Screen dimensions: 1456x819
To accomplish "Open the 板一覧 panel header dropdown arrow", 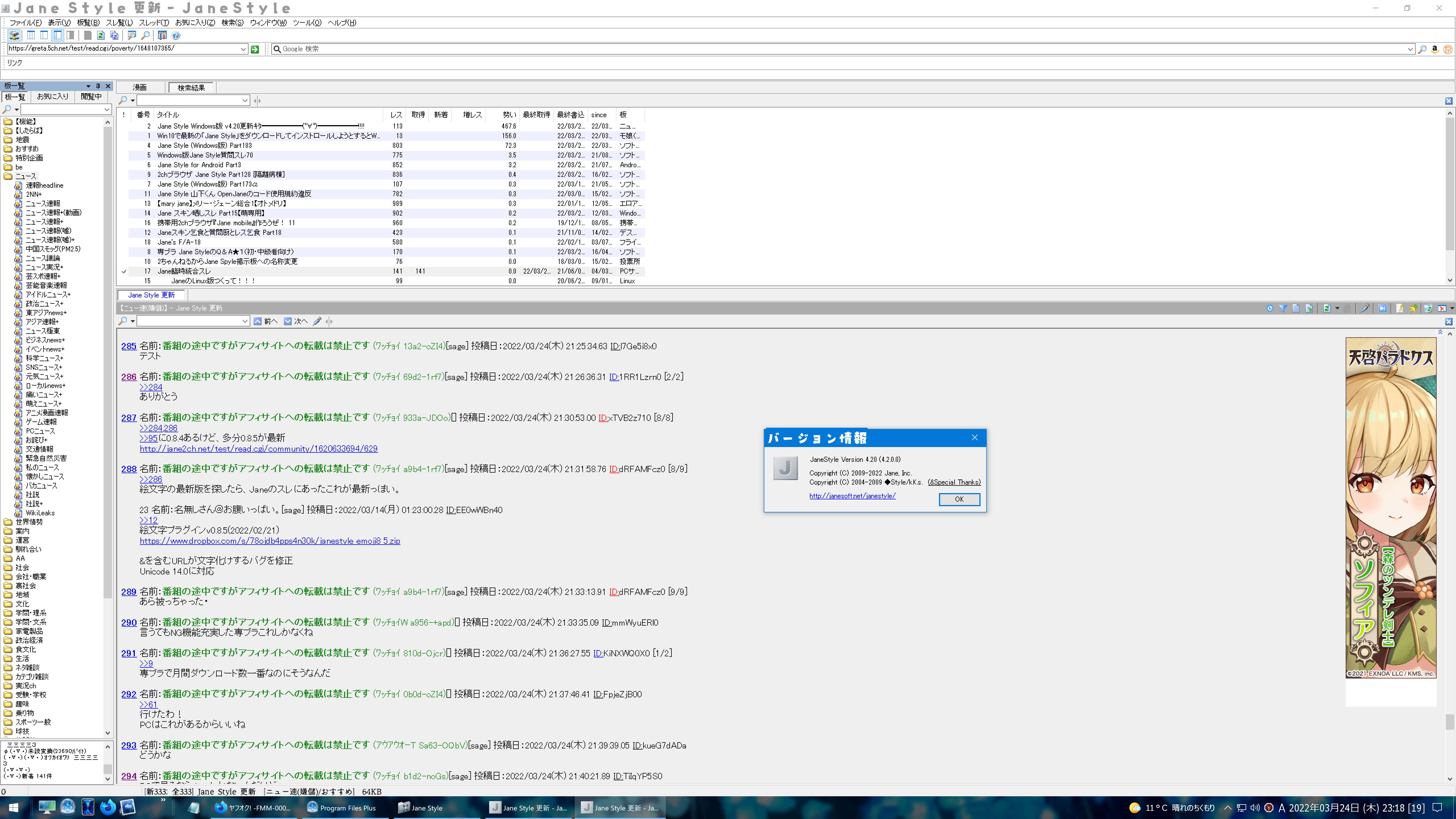I will point(88,86).
